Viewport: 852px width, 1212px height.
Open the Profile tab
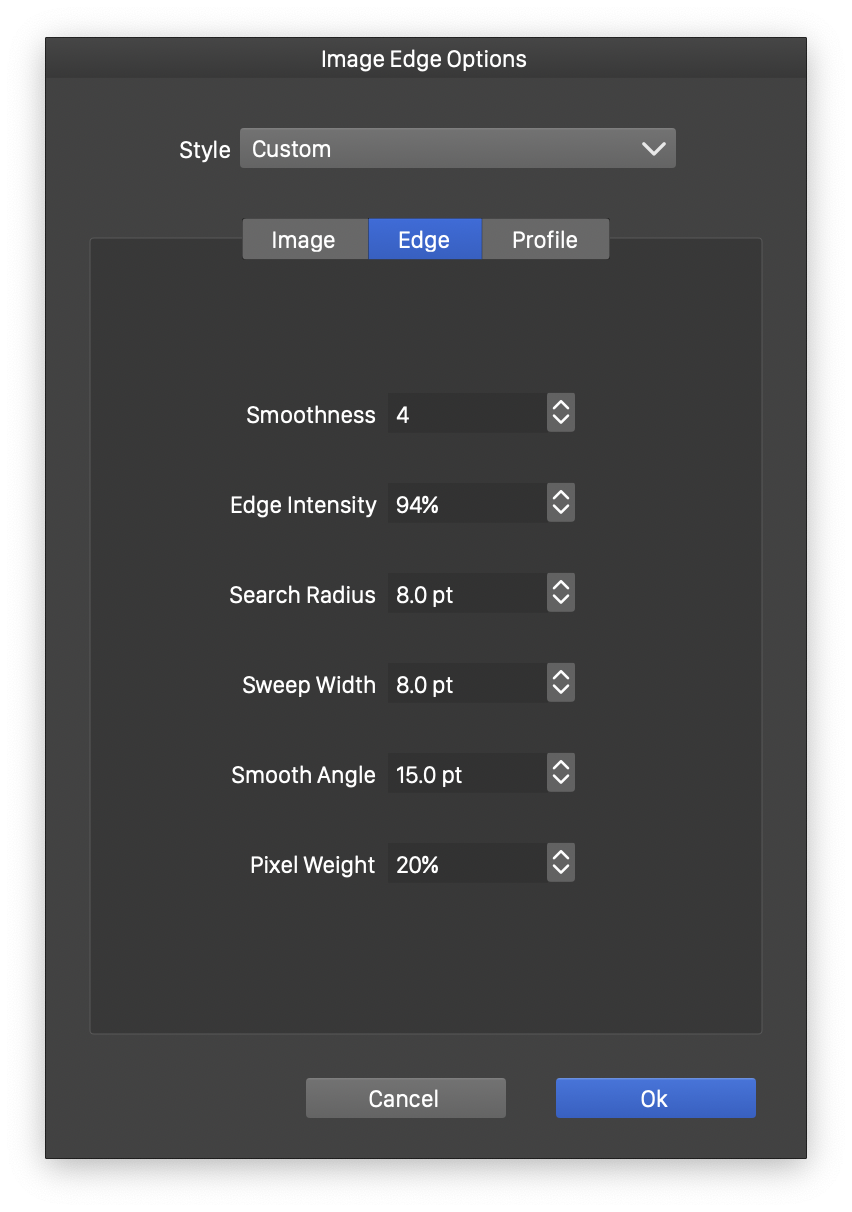[x=545, y=240]
